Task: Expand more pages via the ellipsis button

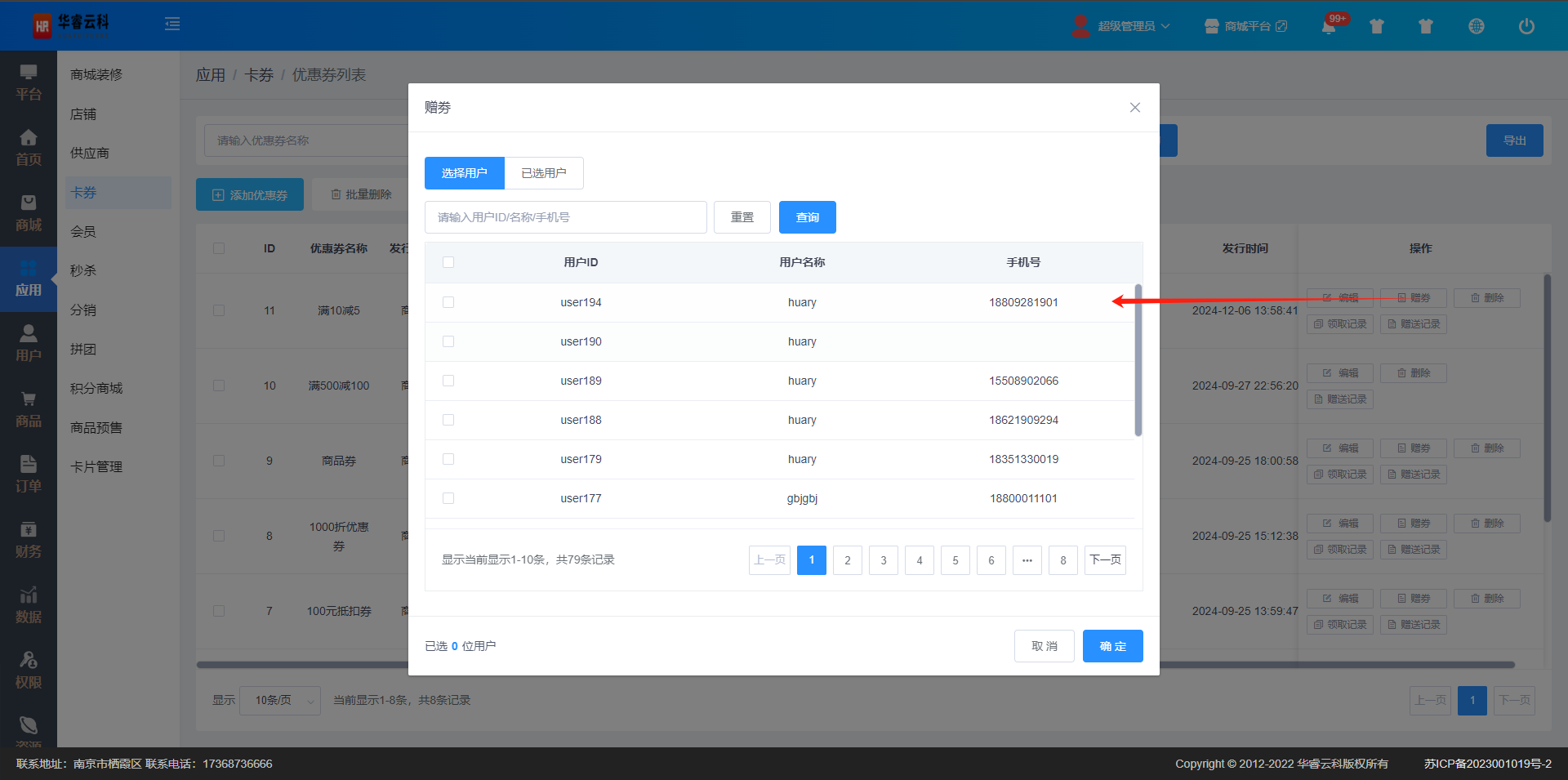Action: tap(1027, 560)
